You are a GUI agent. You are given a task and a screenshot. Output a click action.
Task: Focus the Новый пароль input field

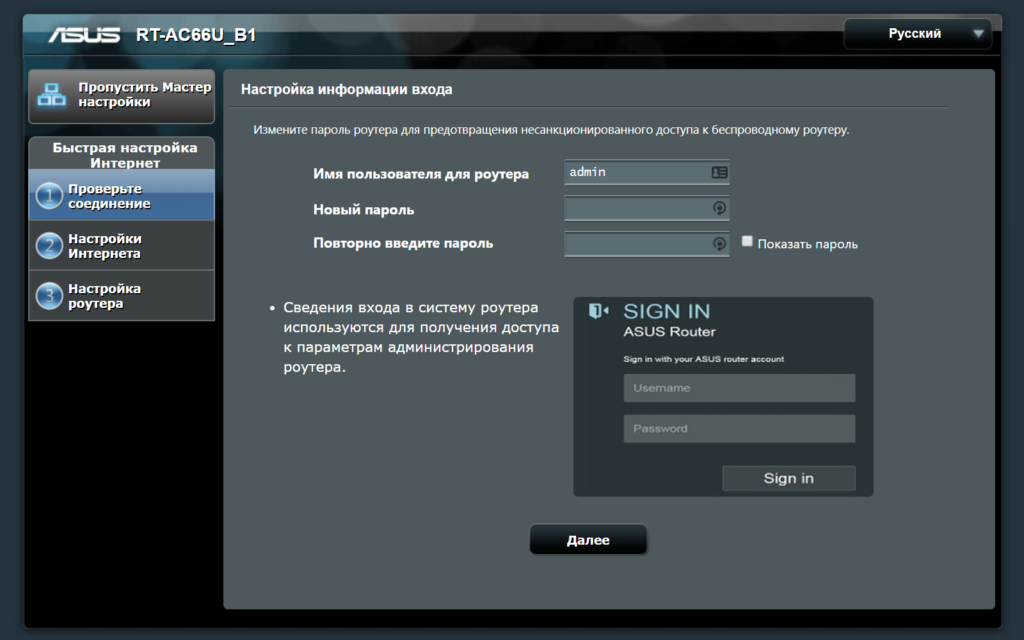click(647, 208)
